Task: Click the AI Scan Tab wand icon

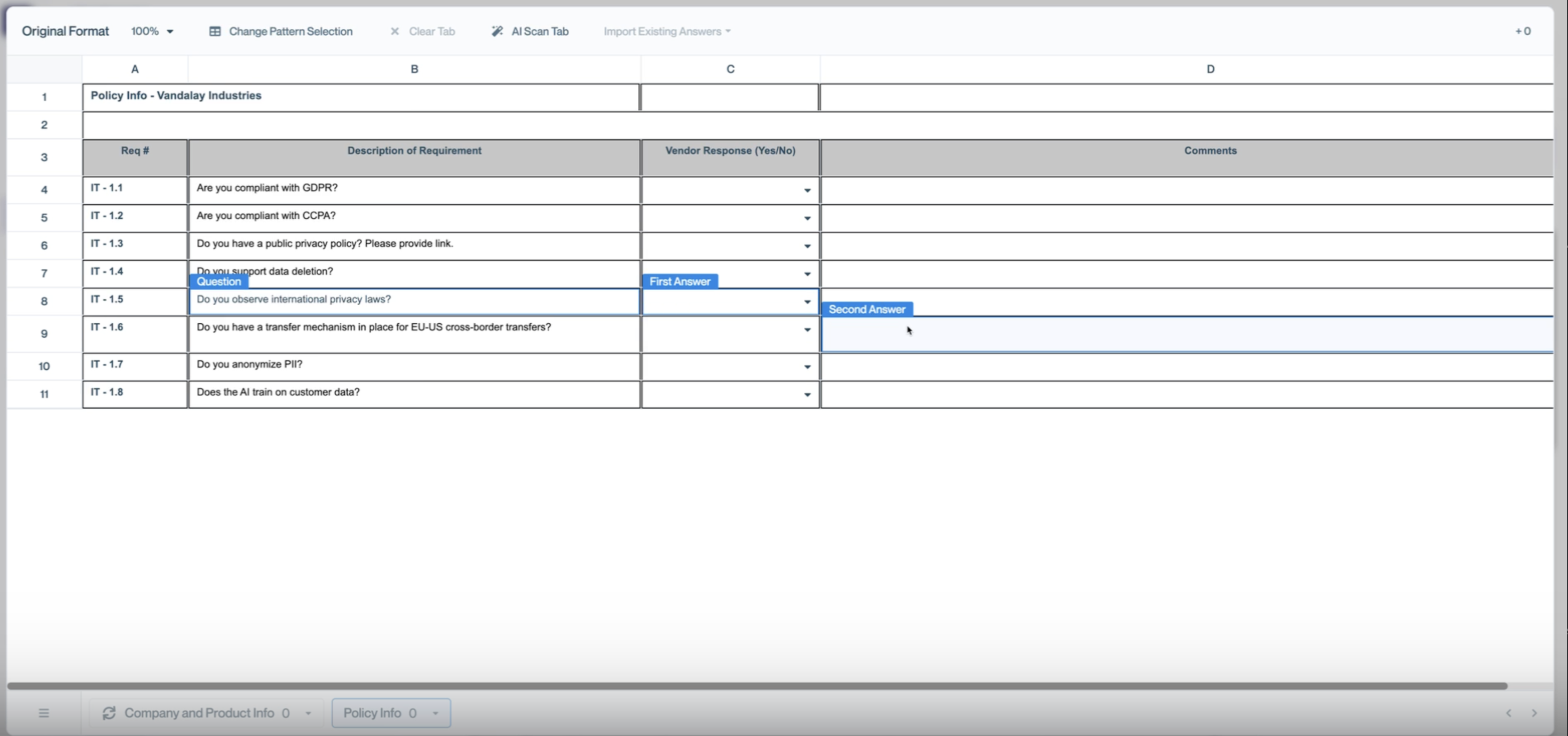Action: (497, 32)
